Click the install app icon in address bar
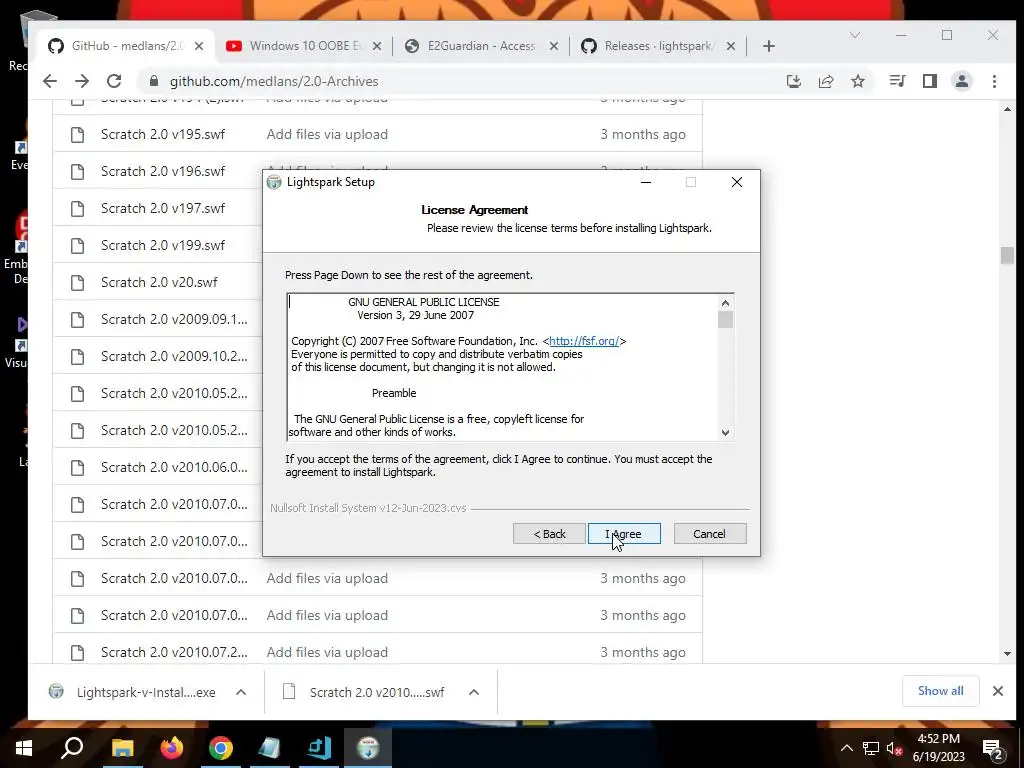 (793, 81)
